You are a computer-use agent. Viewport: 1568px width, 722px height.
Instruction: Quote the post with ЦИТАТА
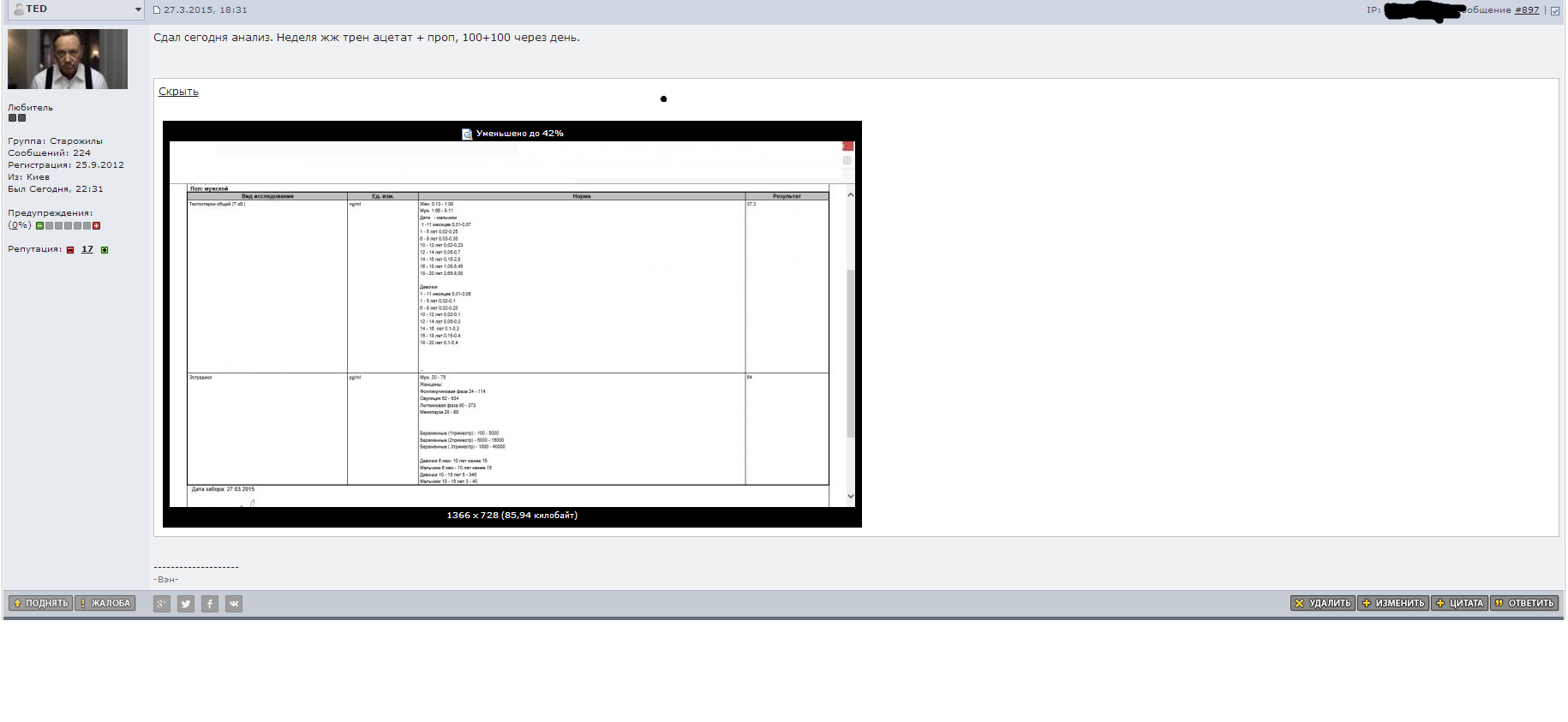(1459, 603)
